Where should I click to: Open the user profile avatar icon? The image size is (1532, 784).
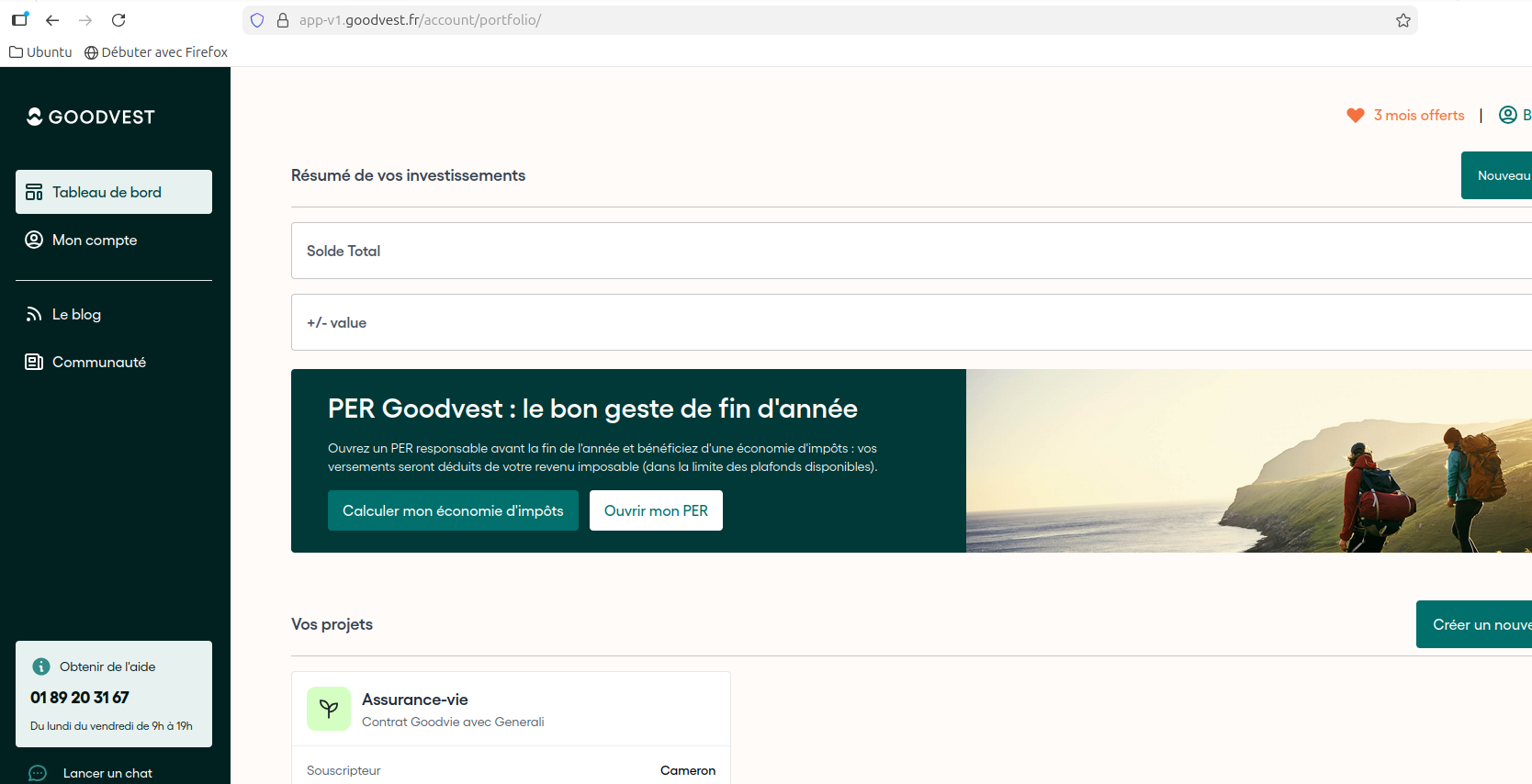coord(1507,115)
